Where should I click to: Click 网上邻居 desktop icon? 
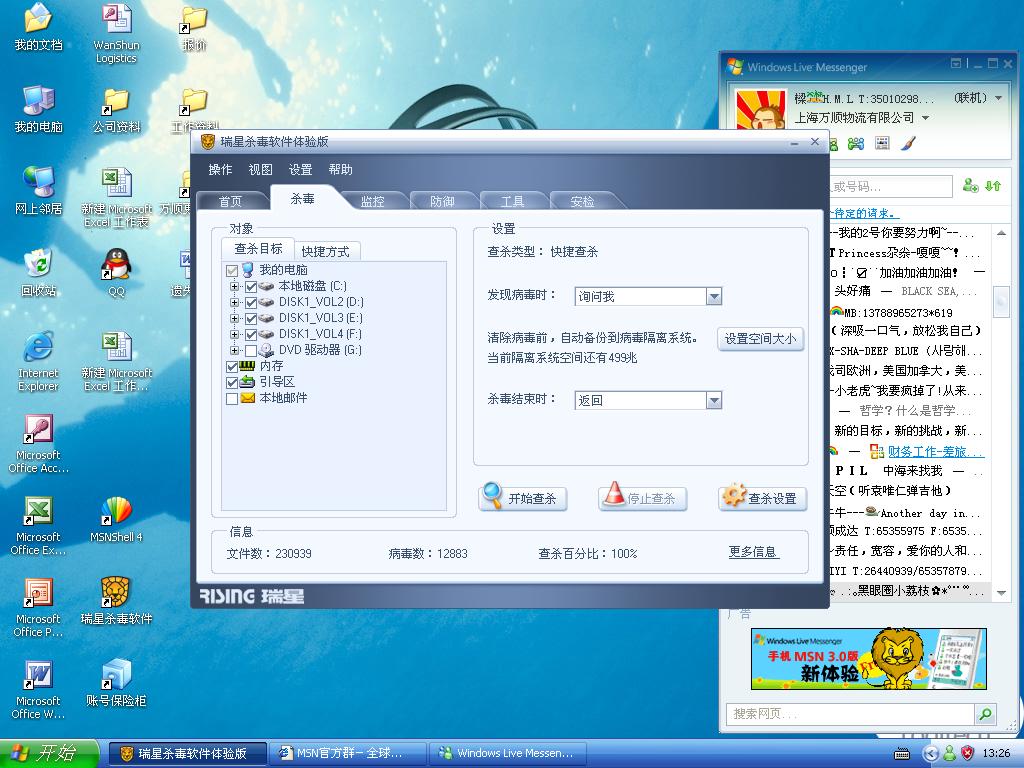coord(39,191)
